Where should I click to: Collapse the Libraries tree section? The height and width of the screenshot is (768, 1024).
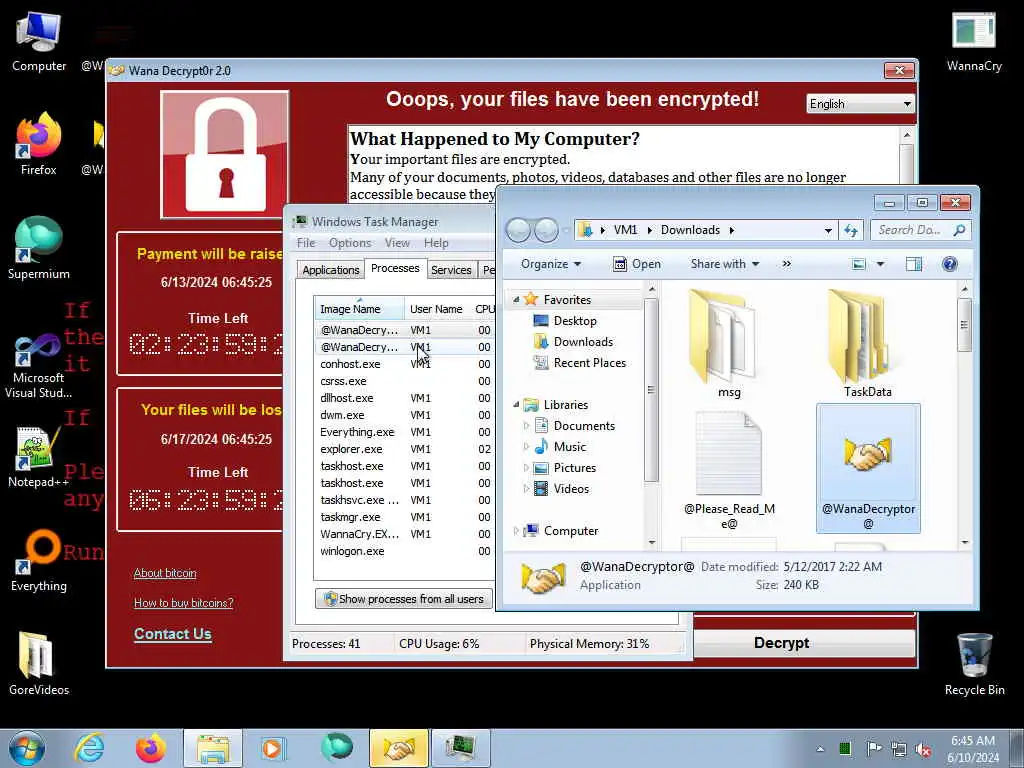pyautogui.click(x=515, y=405)
